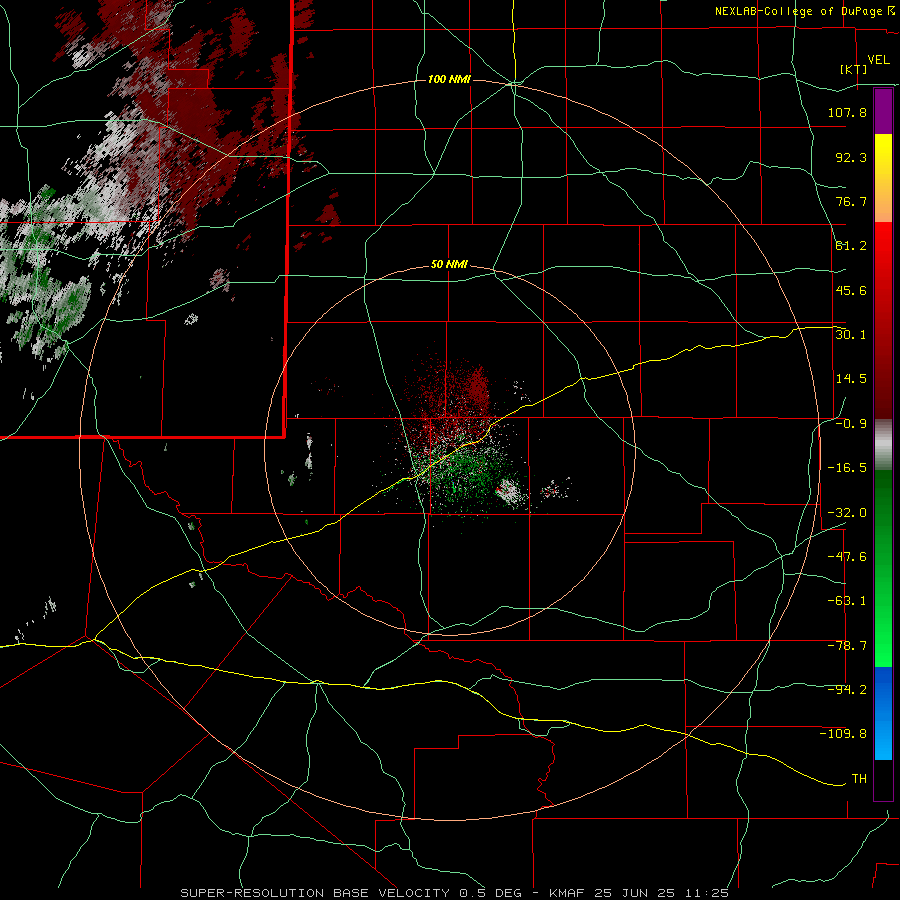Click the 14.5 legend value
The image size is (900, 900).
[851, 379]
